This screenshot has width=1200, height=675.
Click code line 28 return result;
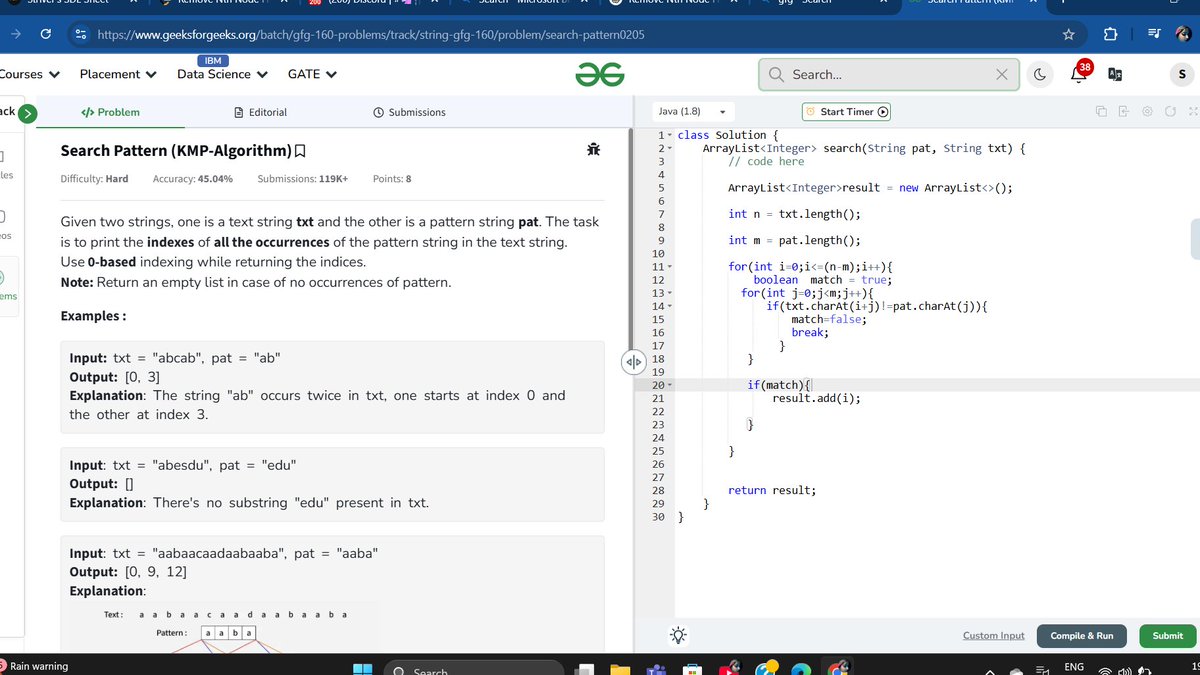point(772,490)
